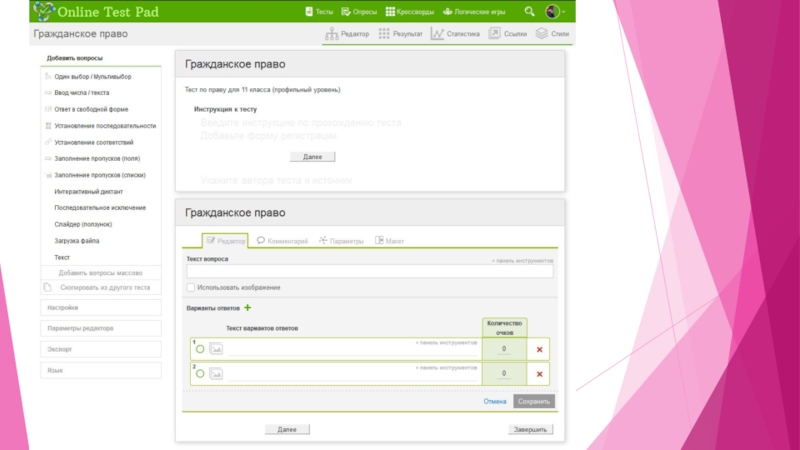Select the question Параметры tab
Screen dimensions: 800x450
(341, 241)
